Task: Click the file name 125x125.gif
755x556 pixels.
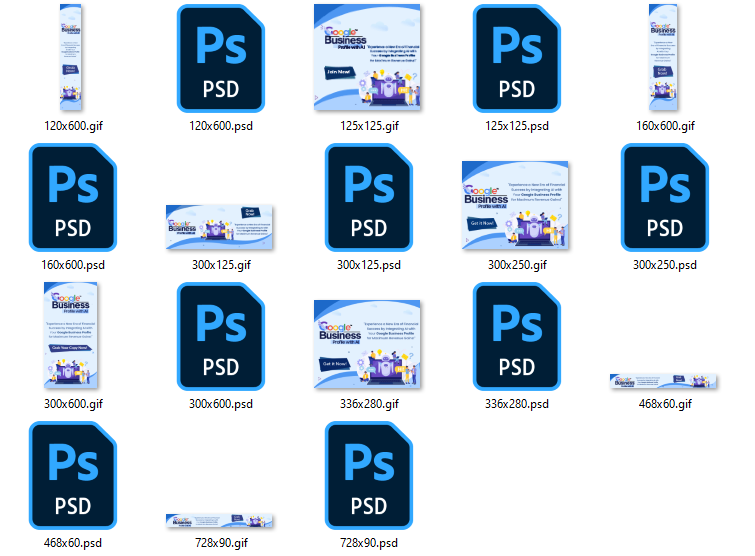Action: pyautogui.click(x=369, y=126)
